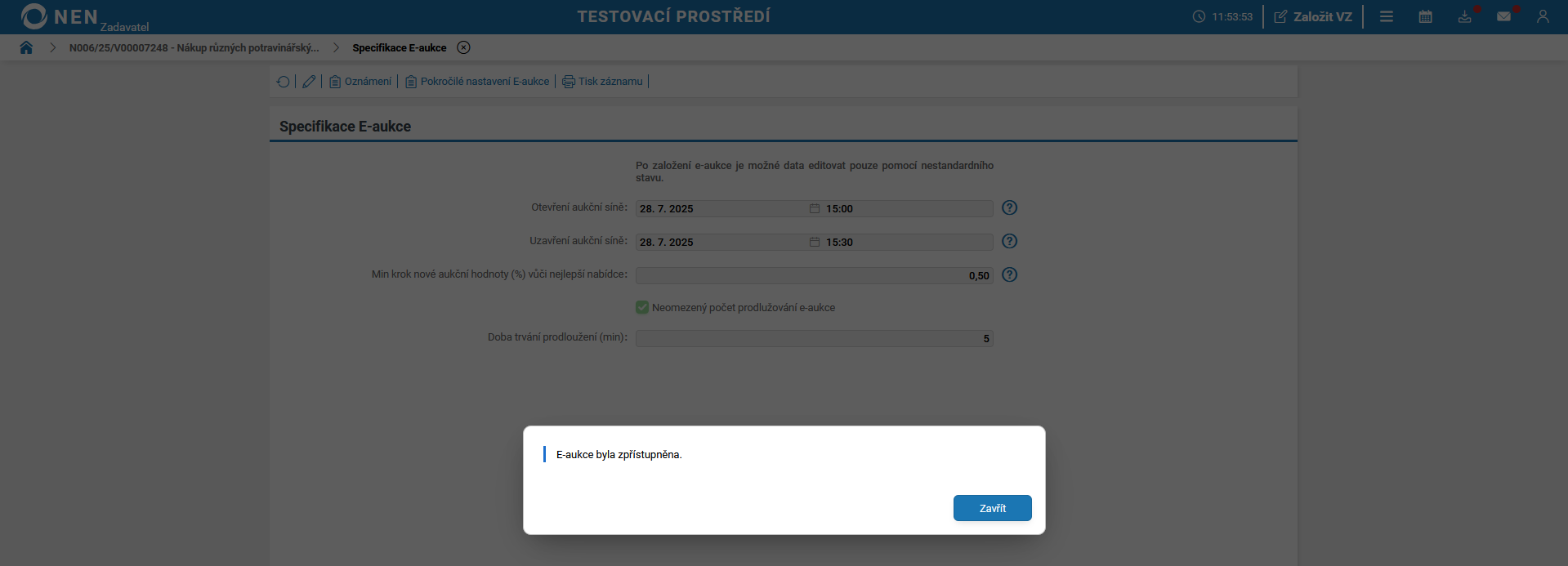Viewport: 1568px width, 566px height.
Task: Refresh the record via circular arrow icon
Action: click(283, 81)
